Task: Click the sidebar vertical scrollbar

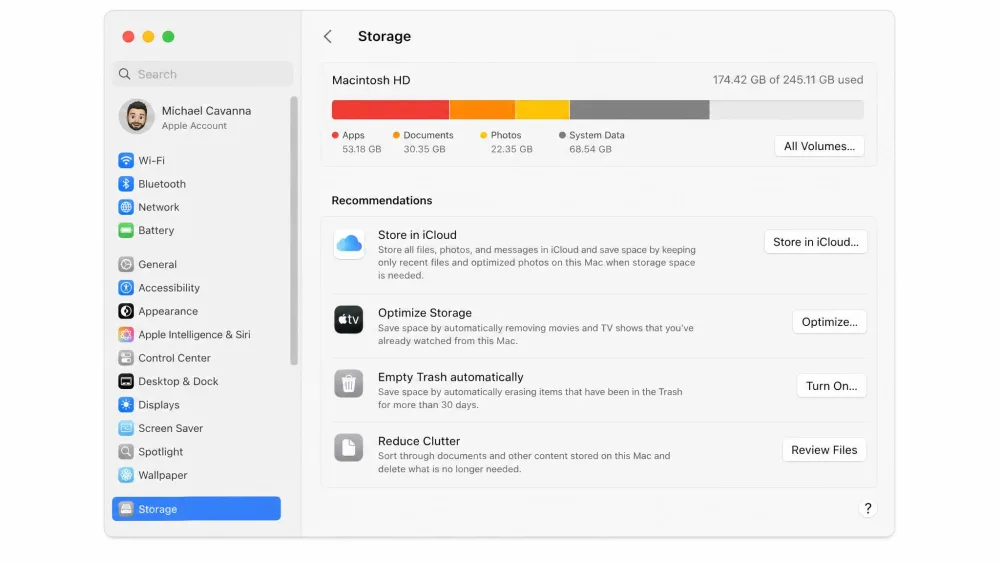Action: (294, 231)
